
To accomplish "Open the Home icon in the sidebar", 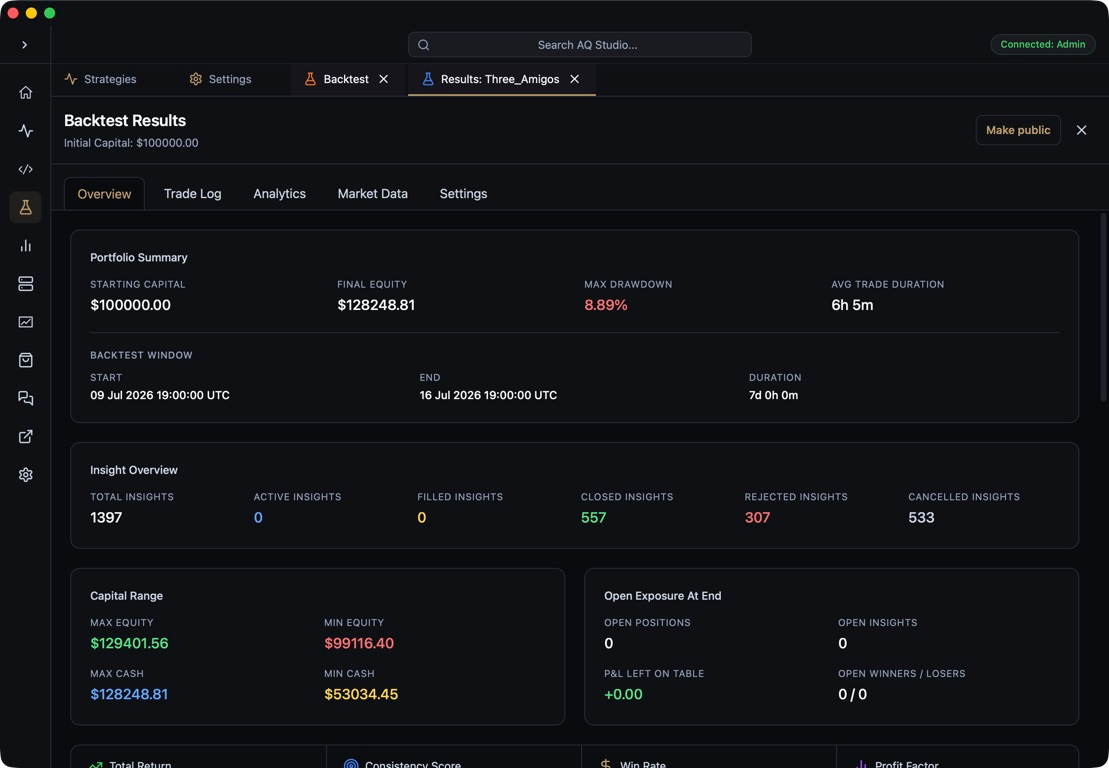I will (x=25, y=93).
